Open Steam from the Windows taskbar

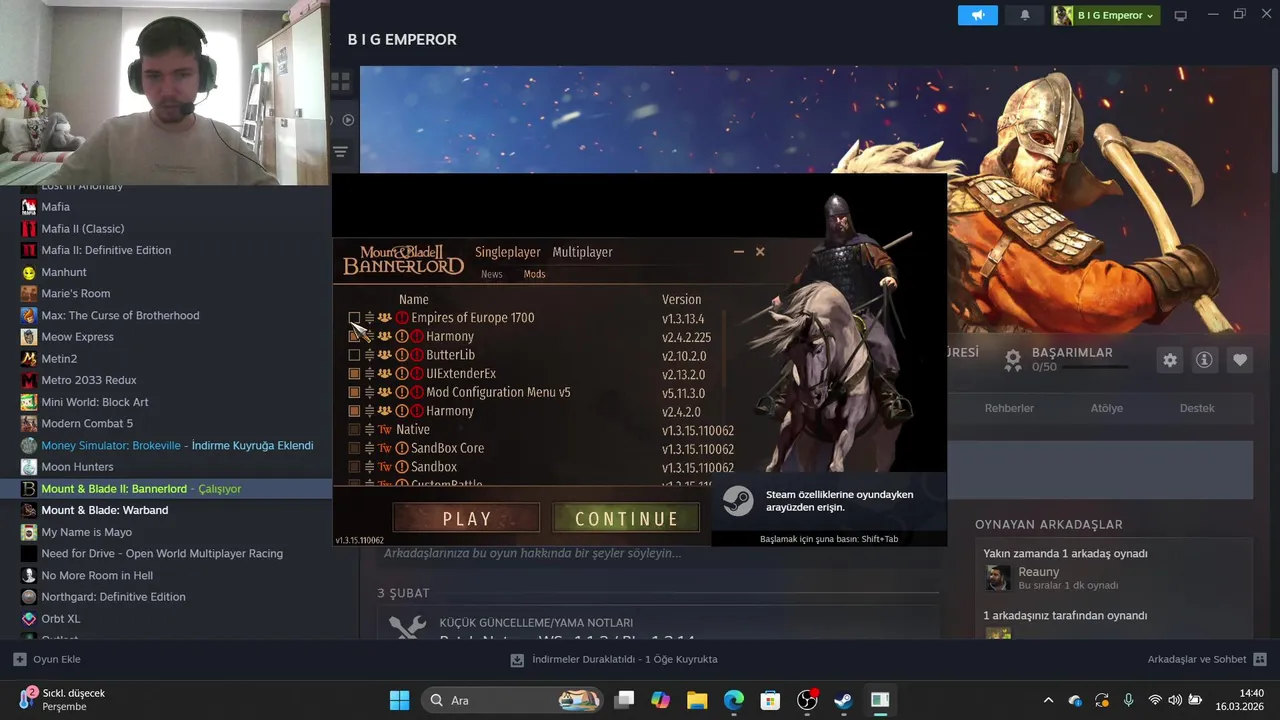pos(843,700)
